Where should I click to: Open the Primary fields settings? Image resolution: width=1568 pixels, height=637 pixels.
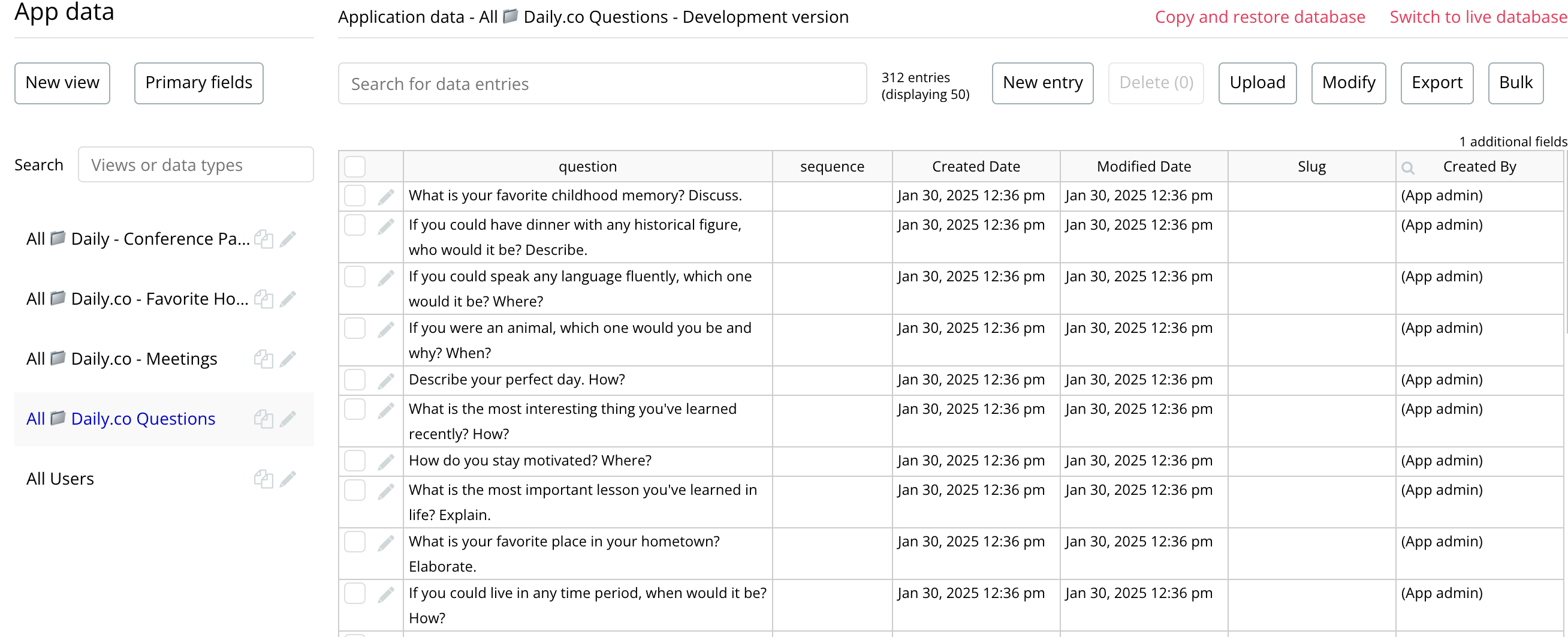click(198, 83)
